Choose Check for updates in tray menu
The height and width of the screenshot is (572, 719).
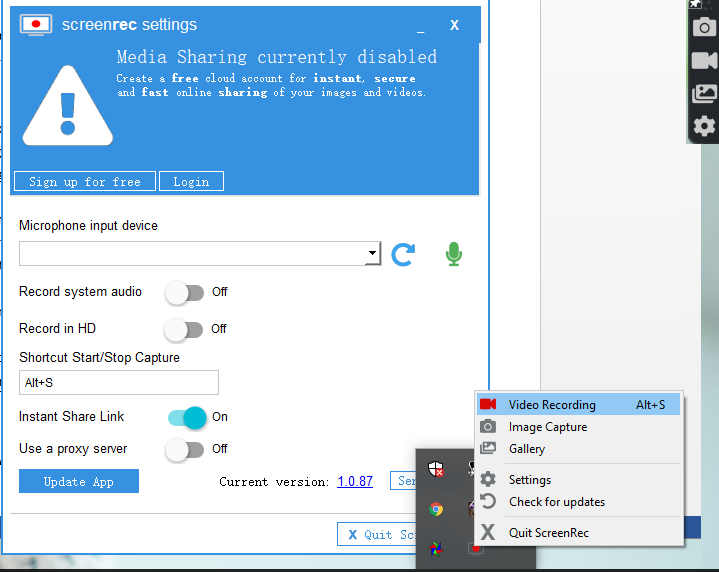[578, 502]
